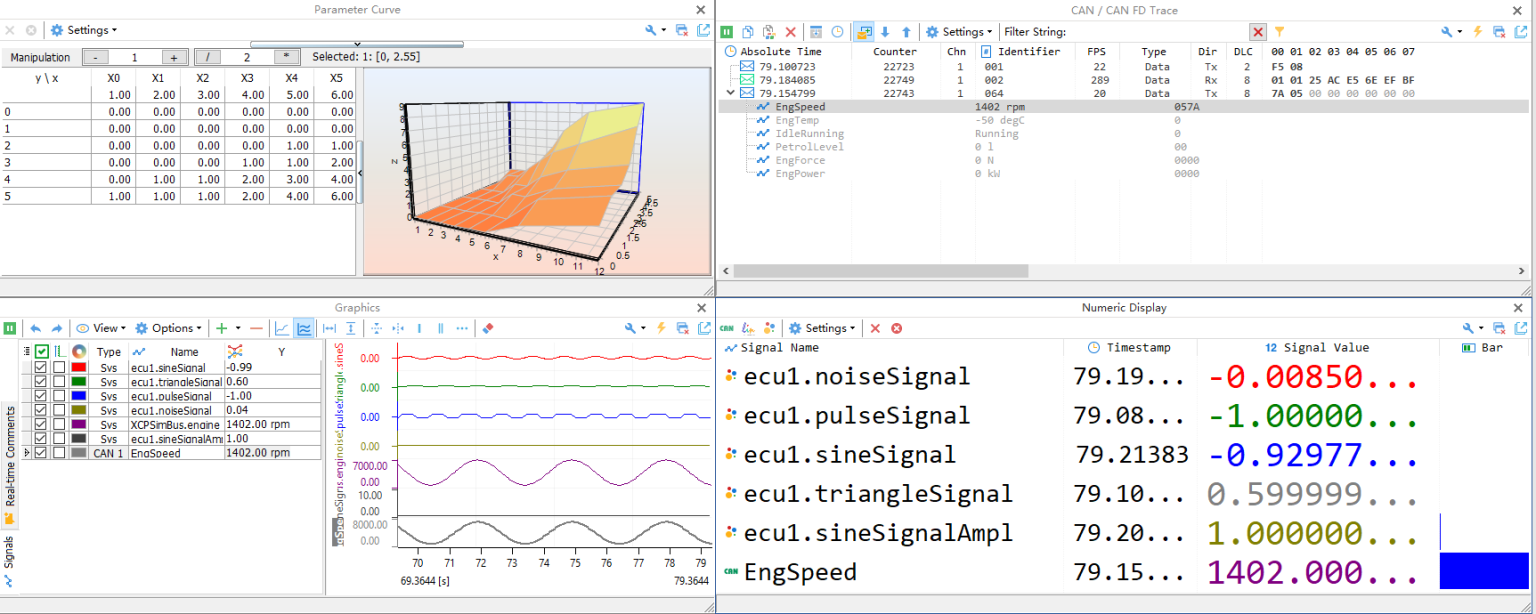Image resolution: width=1536 pixels, height=614 pixels.
Task: Click into the Filter String input field
Action: click(x=1158, y=32)
